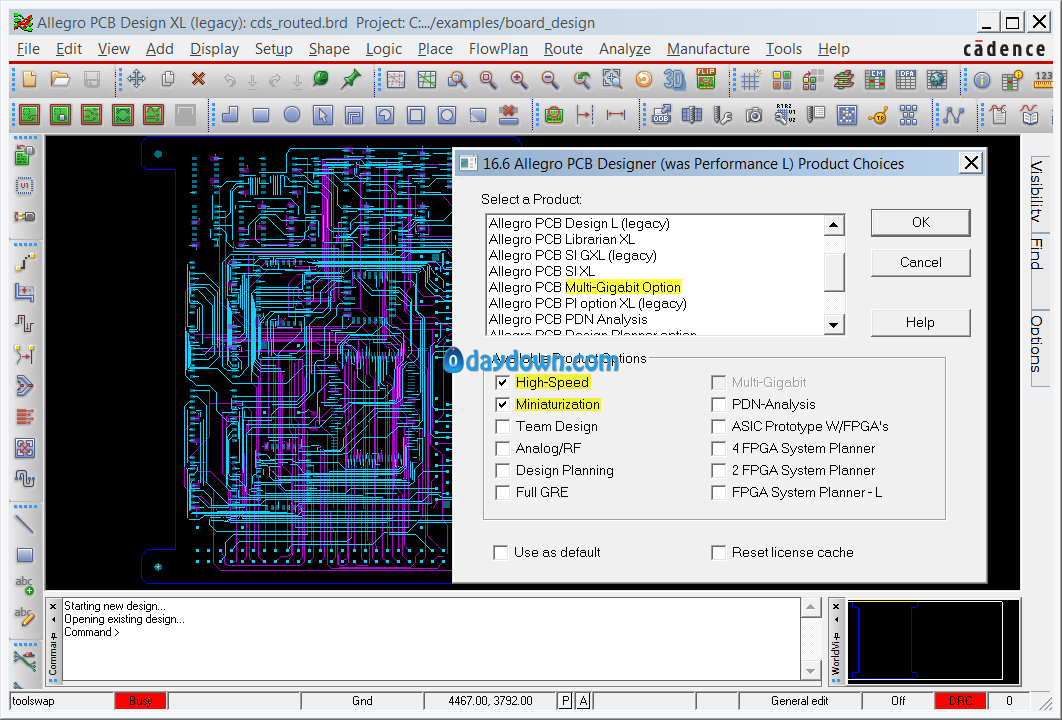Open the Analyze menu
This screenshot has width=1062, height=720.
click(x=624, y=49)
